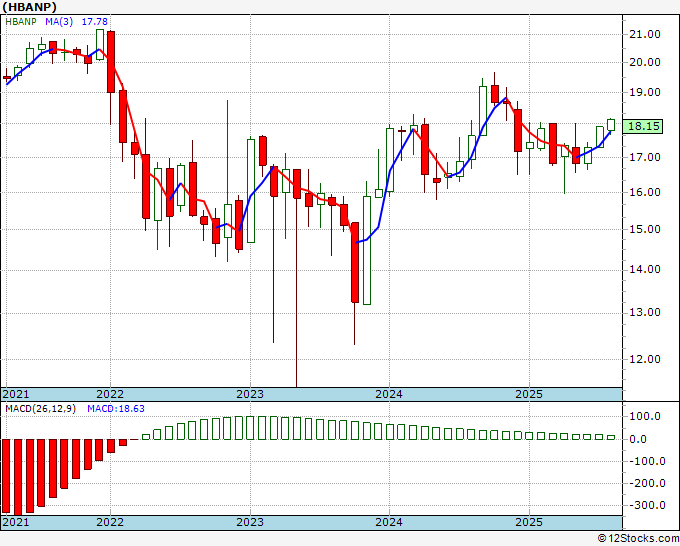Click the 13.00 price axis label

644,312
